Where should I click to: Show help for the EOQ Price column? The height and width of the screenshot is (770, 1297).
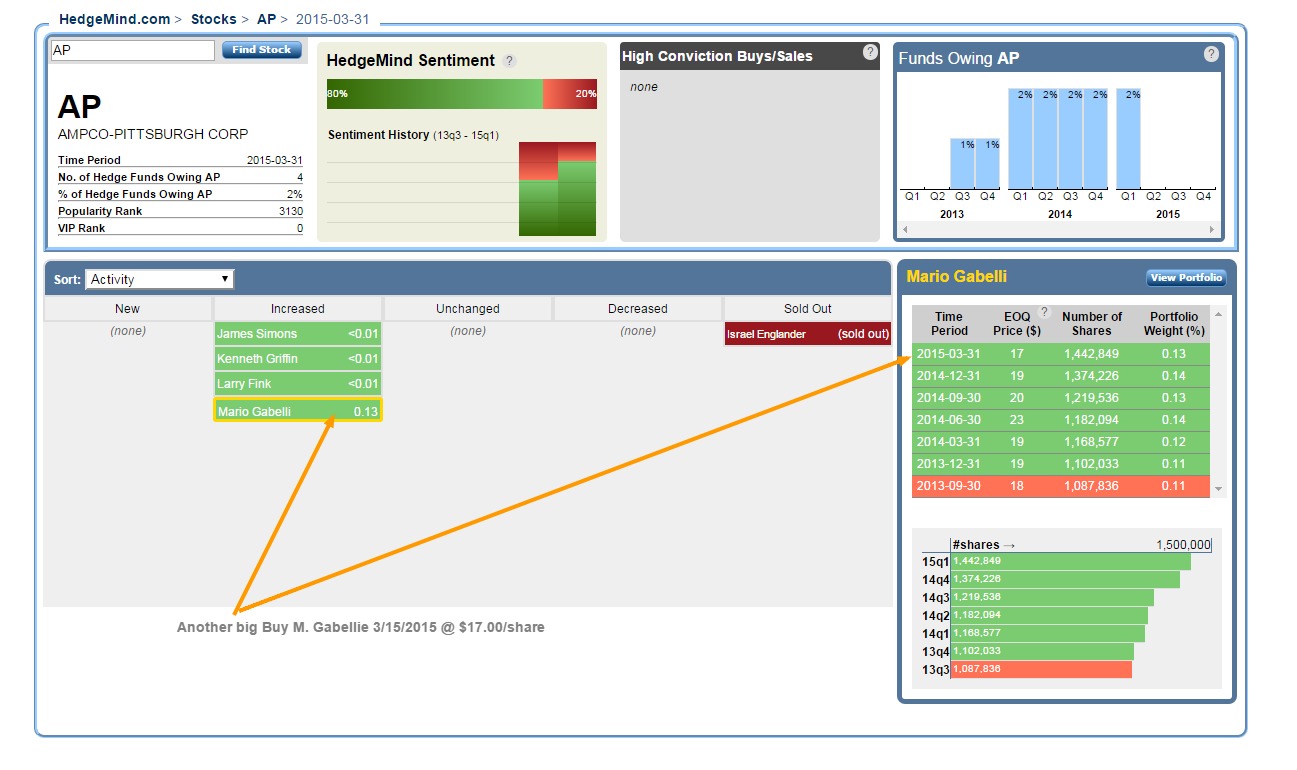(1044, 311)
